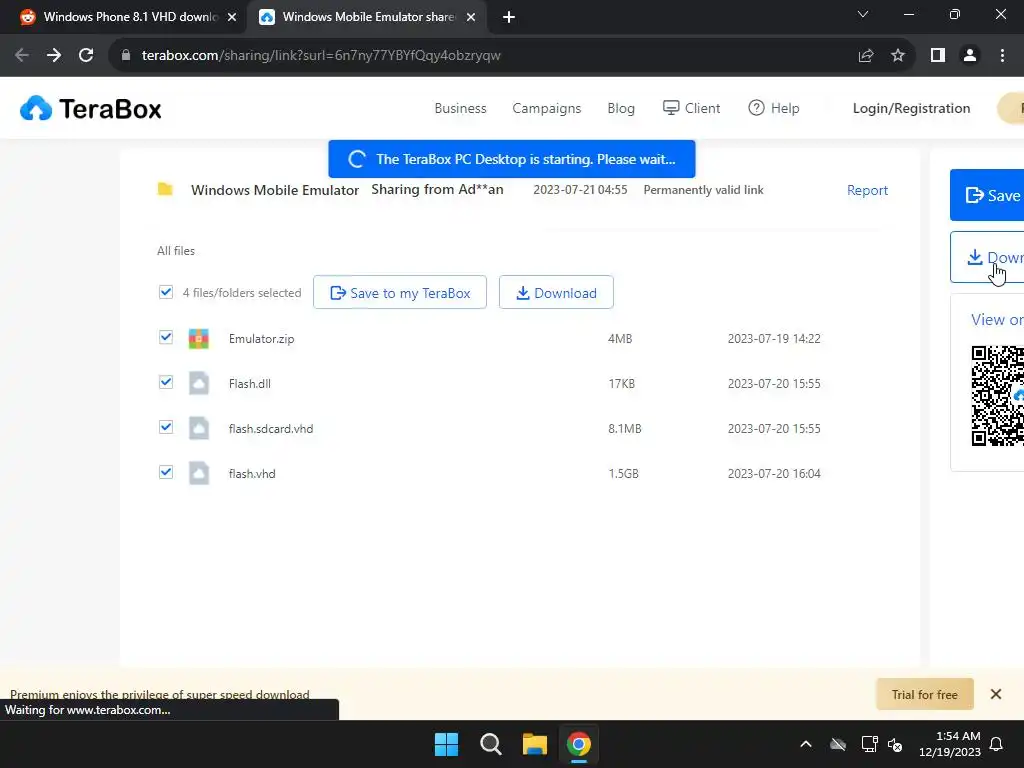Go forward with browser forward arrow

tap(54, 56)
